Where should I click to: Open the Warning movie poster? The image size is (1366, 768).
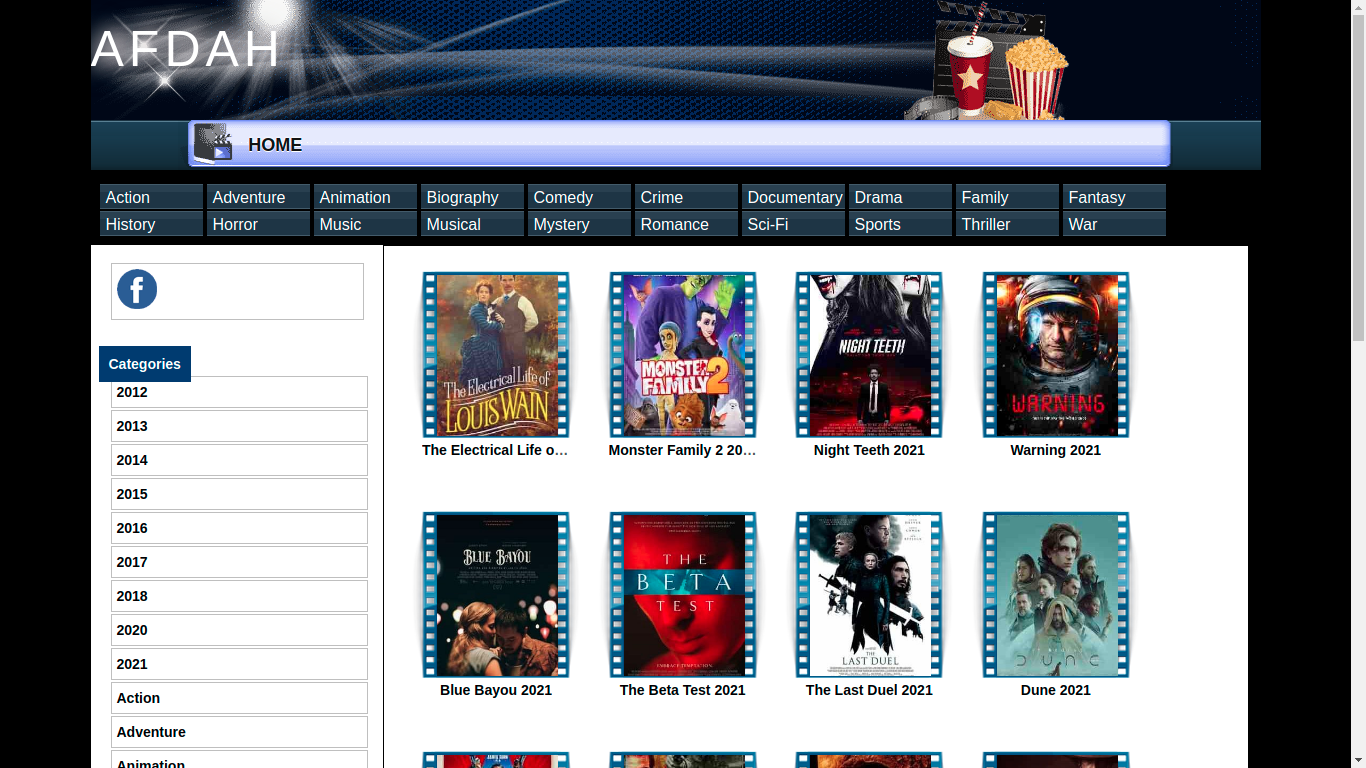tap(1056, 355)
